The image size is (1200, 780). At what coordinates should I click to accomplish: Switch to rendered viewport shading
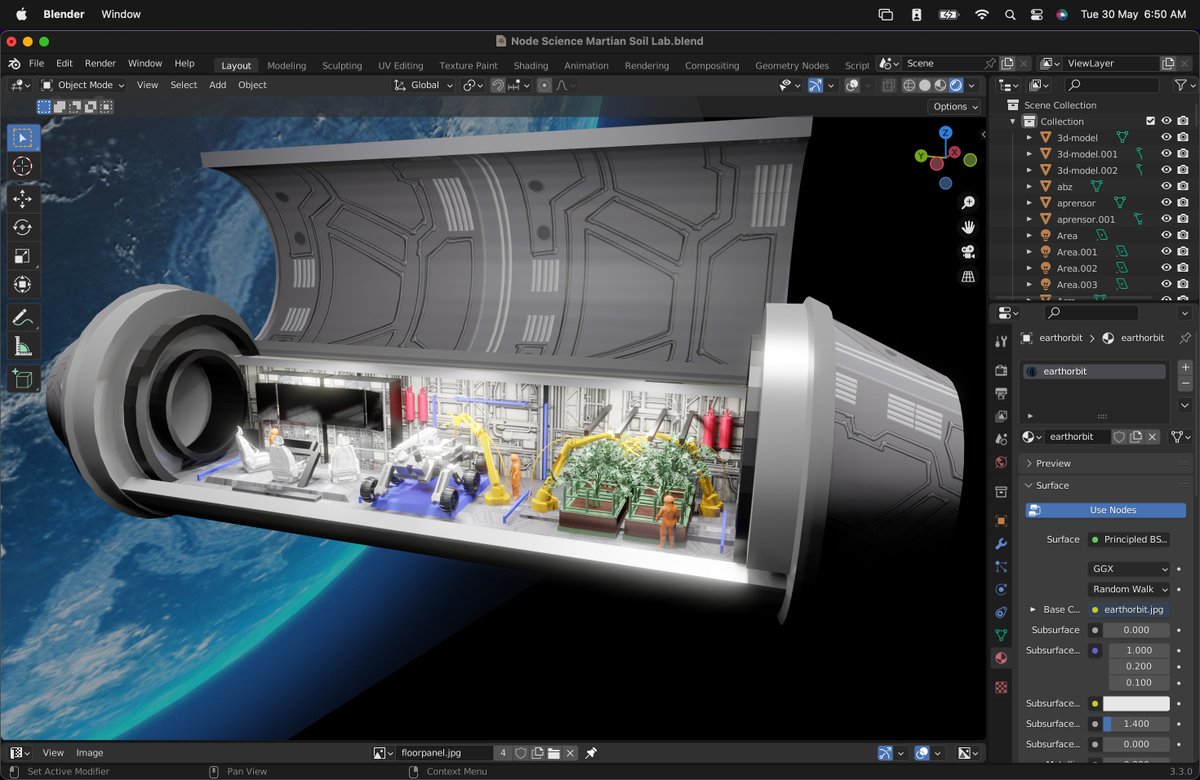point(955,85)
